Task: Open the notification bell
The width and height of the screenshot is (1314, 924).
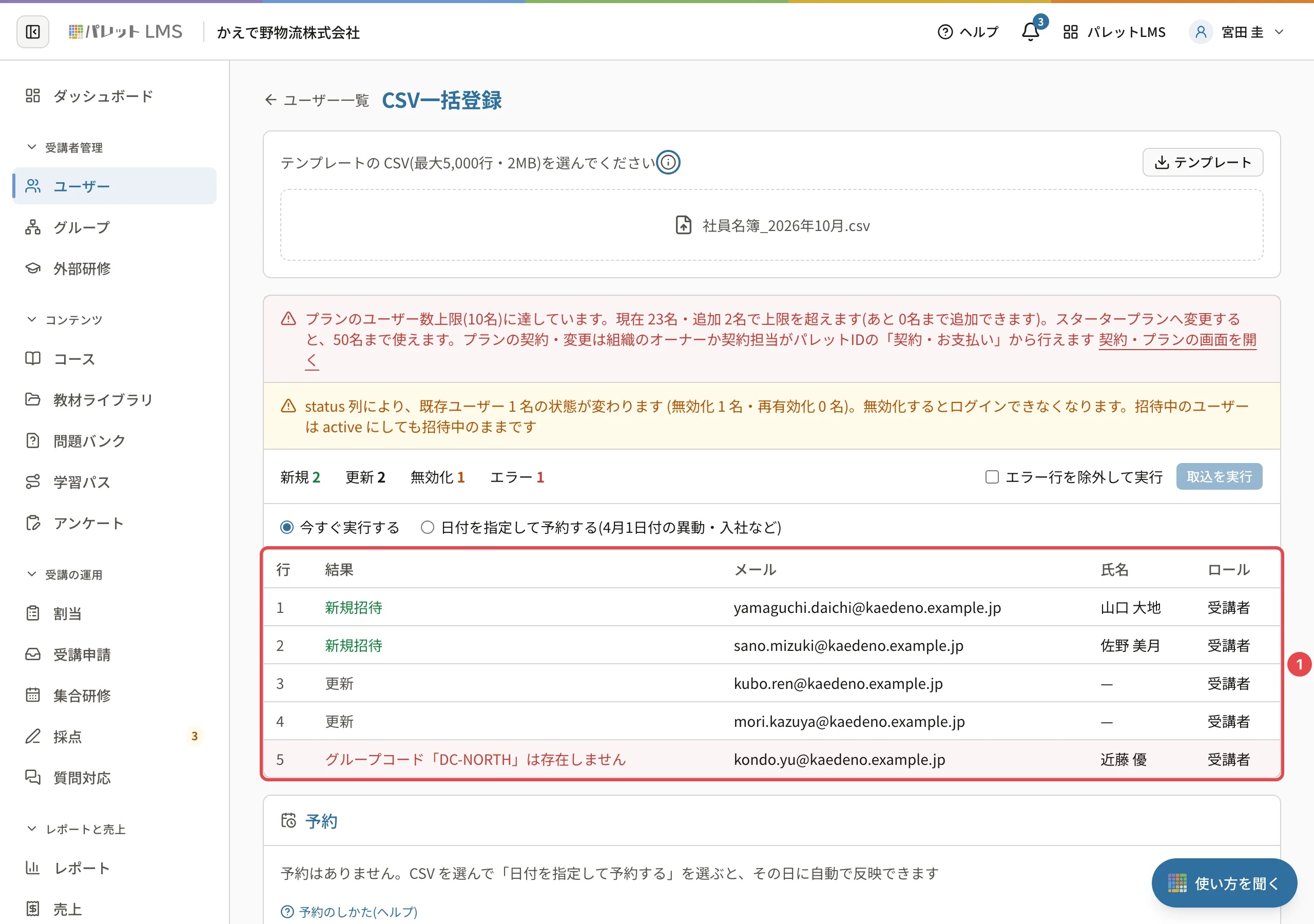Action: (1031, 31)
